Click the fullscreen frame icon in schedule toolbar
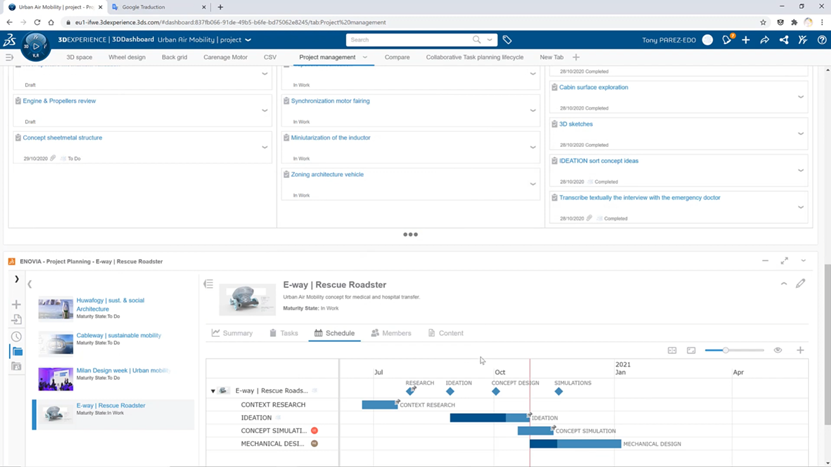 tap(691, 350)
